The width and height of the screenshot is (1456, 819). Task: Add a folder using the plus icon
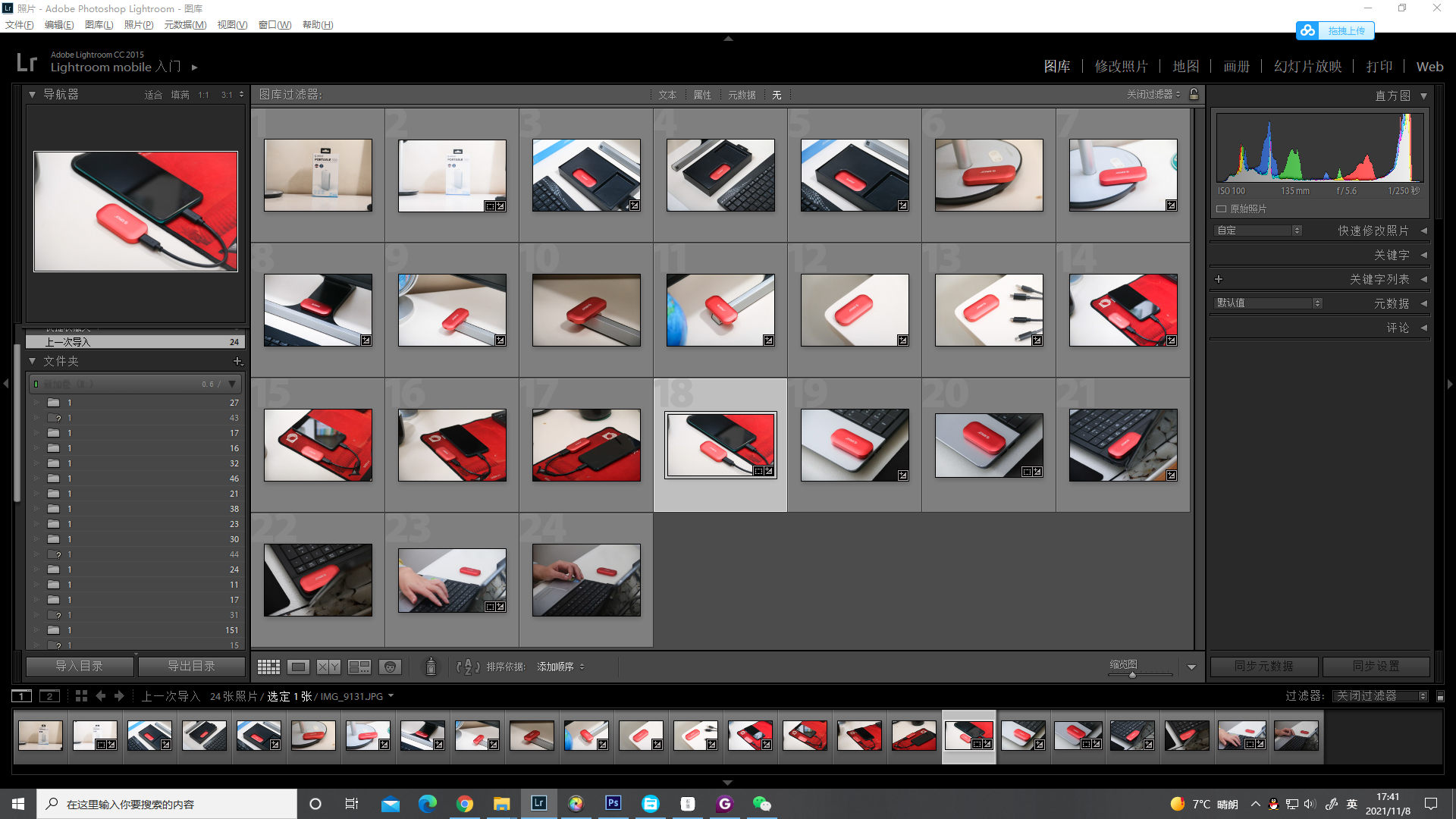[237, 362]
